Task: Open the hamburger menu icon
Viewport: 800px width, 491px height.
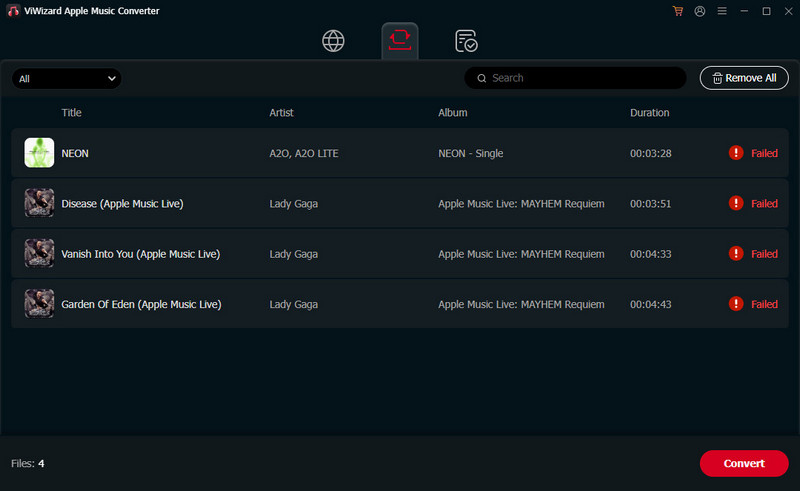Action: [722, 11]
